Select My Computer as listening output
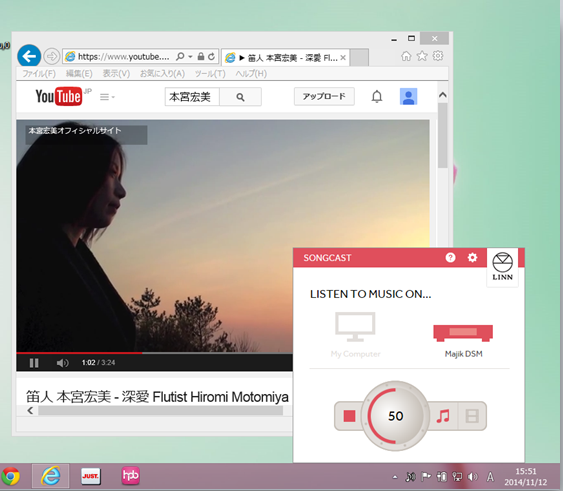Screen dimensions: 563x491 [x=355, y=334]
